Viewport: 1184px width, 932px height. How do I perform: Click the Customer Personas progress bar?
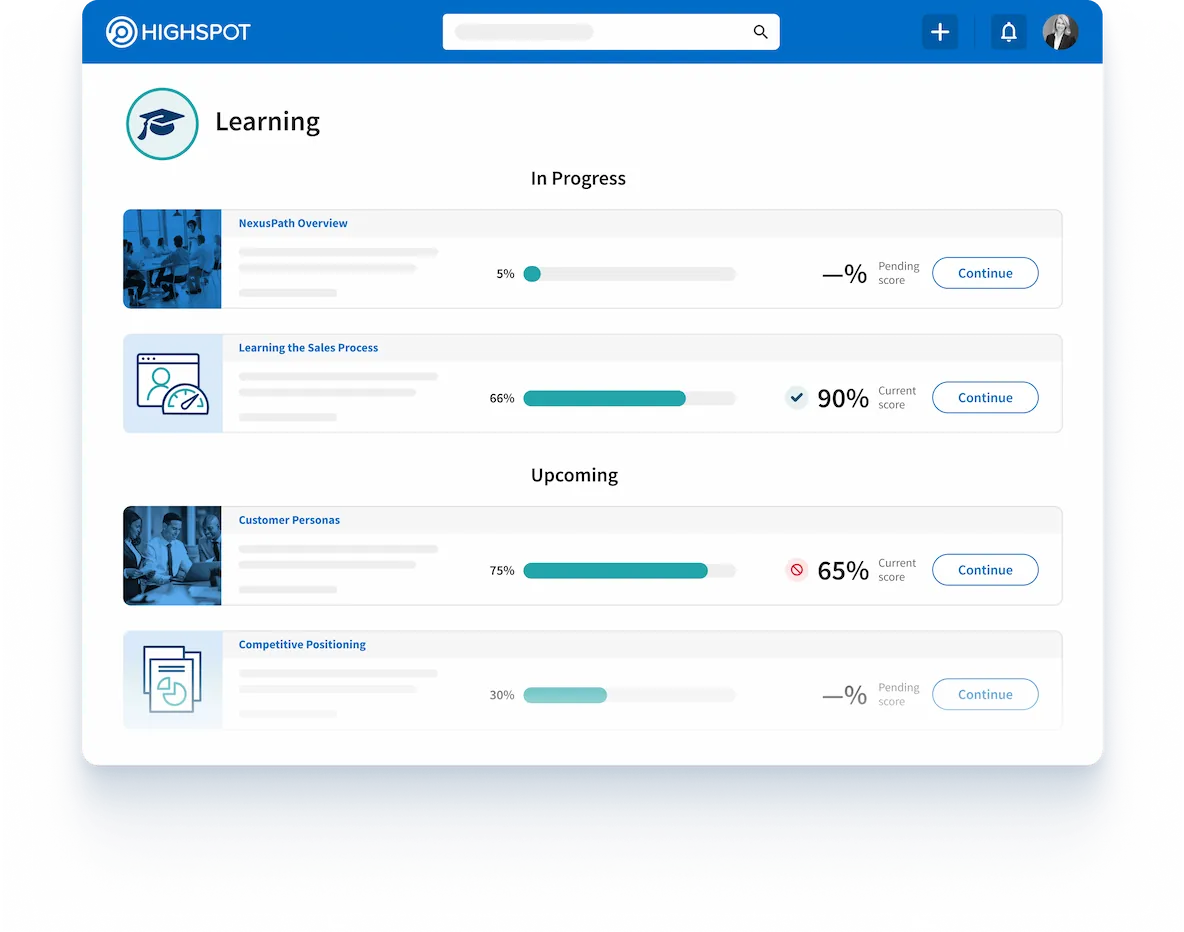[629, 570]
